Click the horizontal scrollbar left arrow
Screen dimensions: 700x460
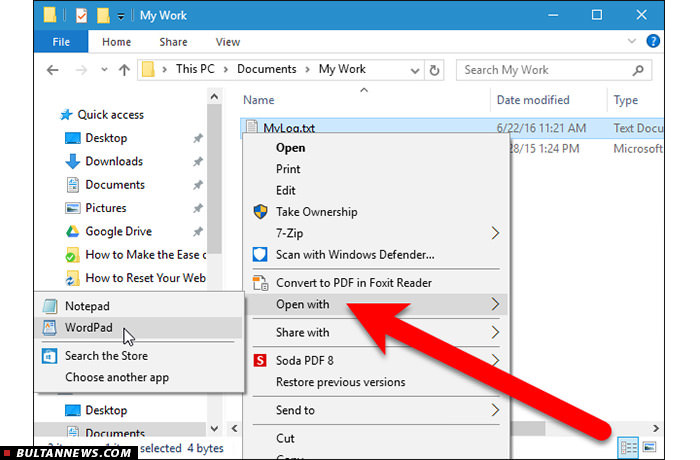[234, 428]
